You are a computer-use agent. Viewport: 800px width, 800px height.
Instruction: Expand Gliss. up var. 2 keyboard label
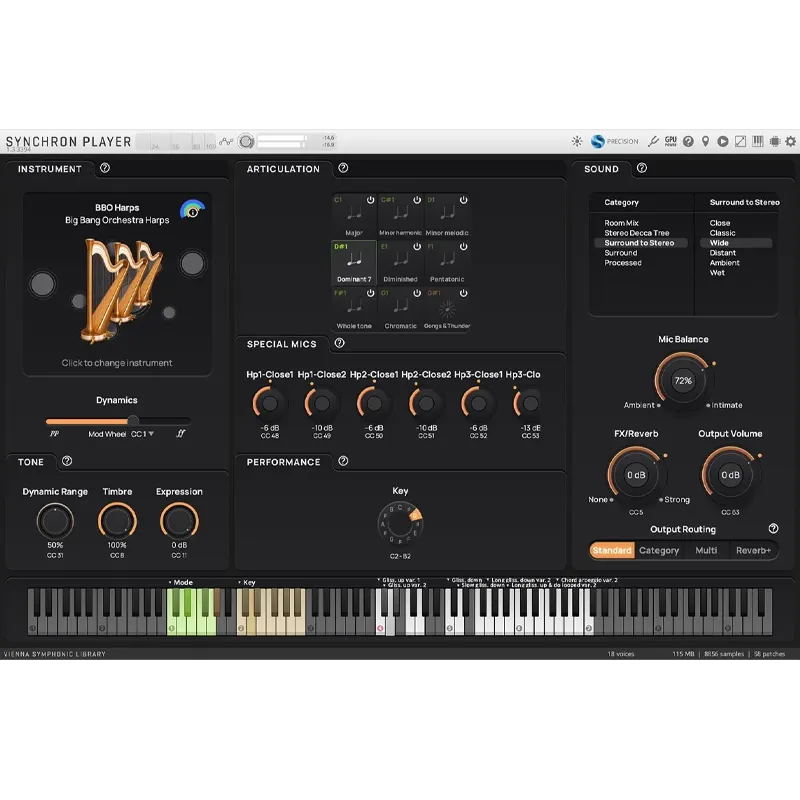coord(405,585)
